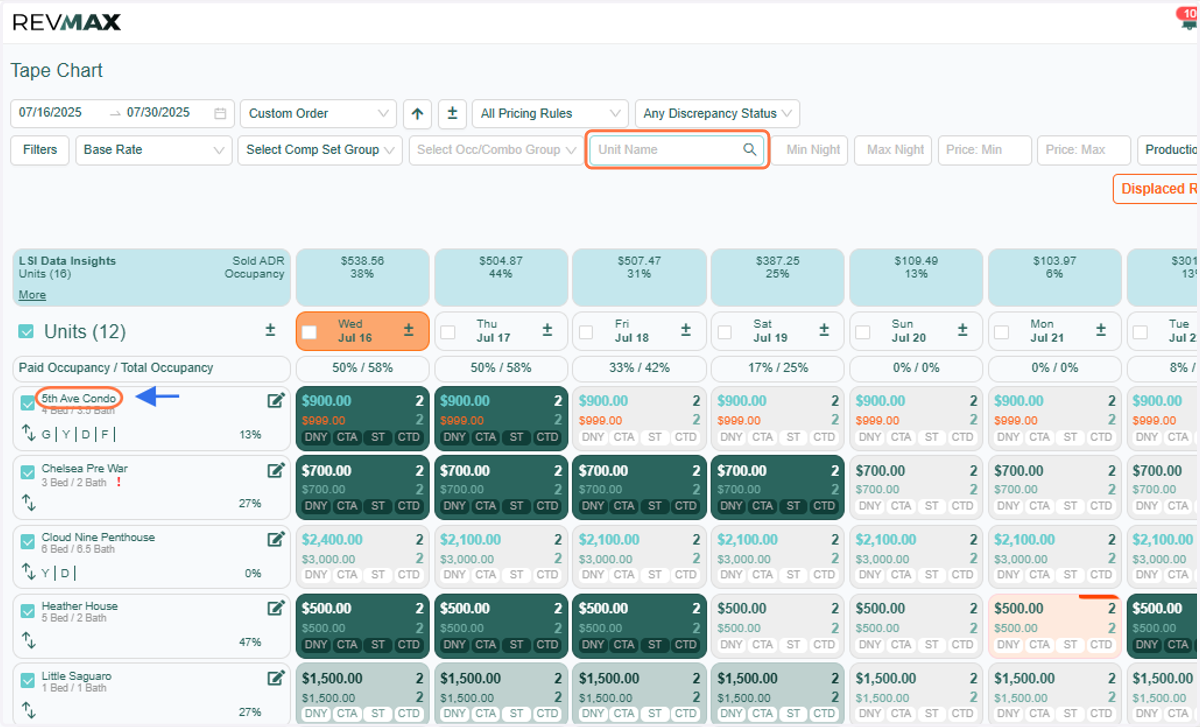Click up-down arrows icon for Cloud Nine Penthouse
The image size is (1200, 727).
pos(28,573)
